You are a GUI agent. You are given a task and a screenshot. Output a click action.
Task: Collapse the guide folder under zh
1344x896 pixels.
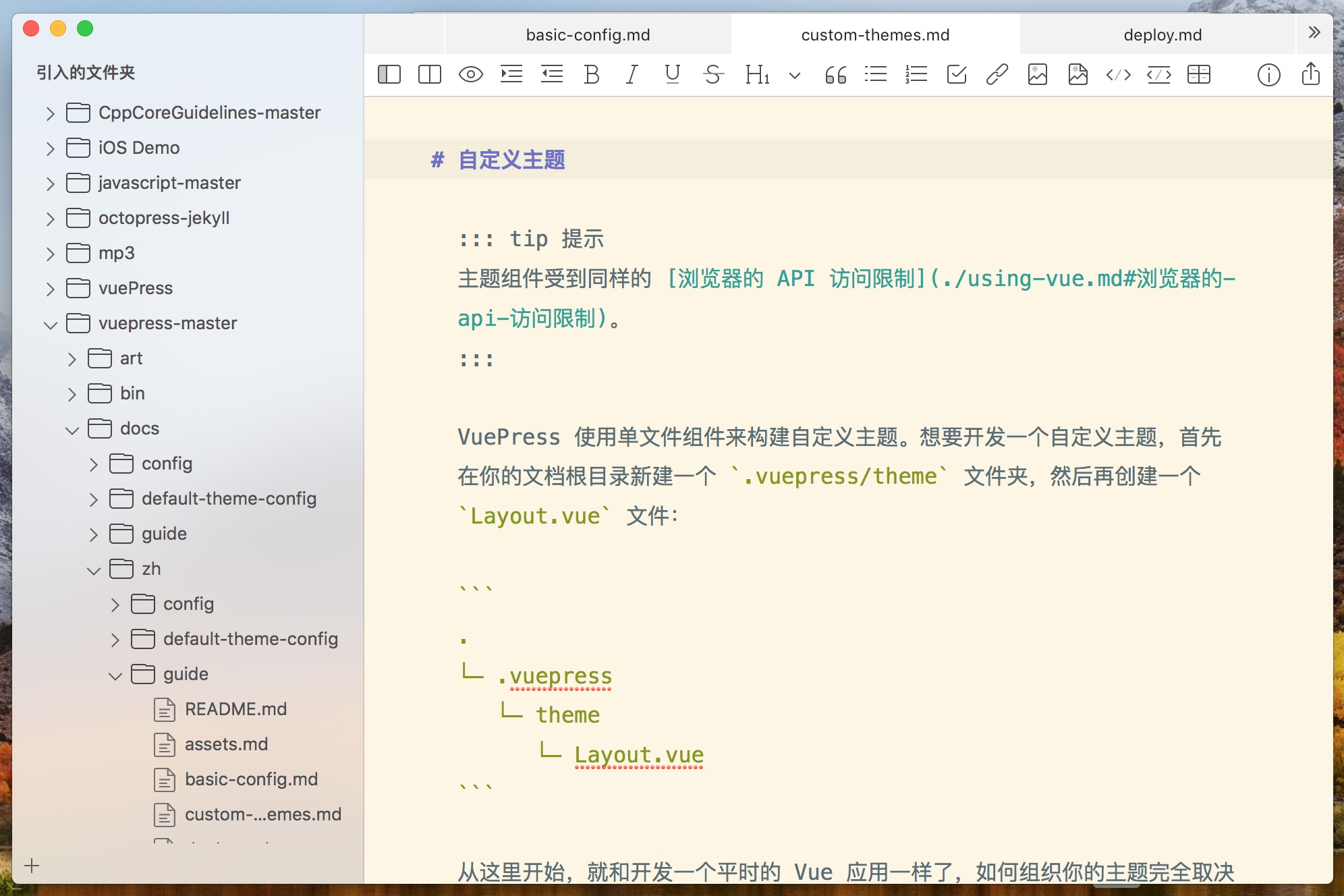point(115,675)
